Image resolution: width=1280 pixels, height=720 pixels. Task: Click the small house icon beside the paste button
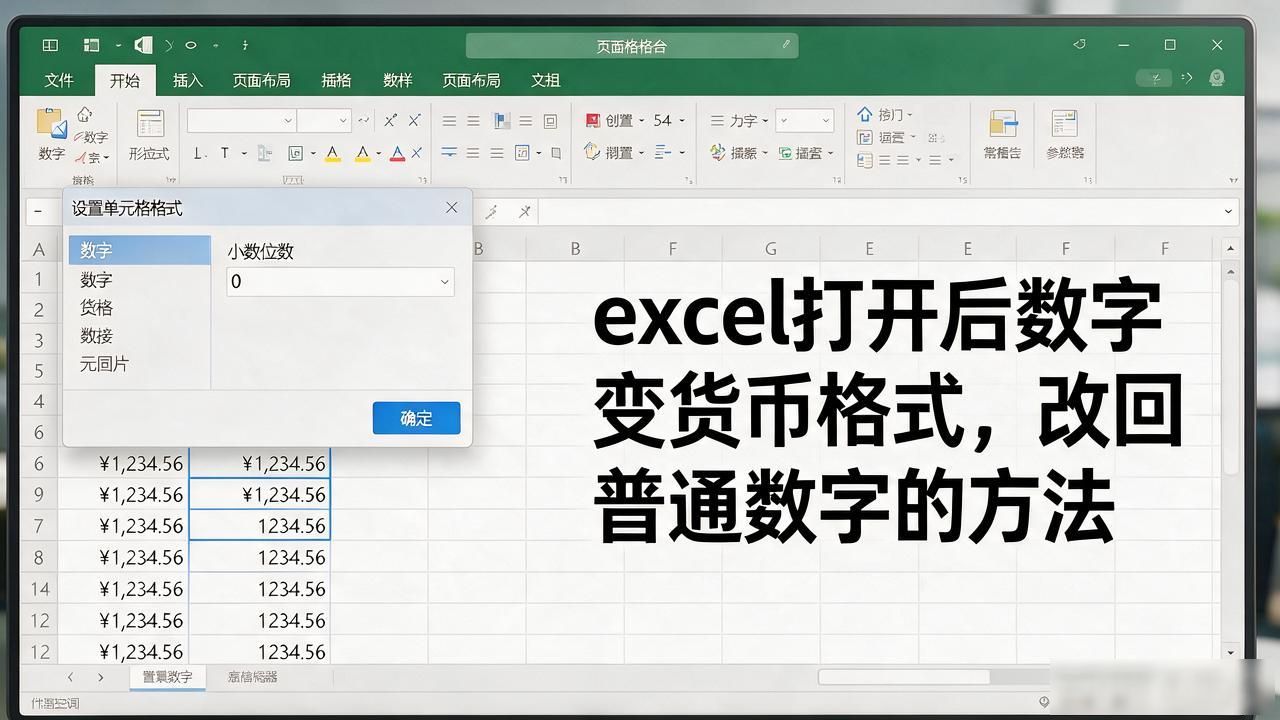[x=86, y=115]
